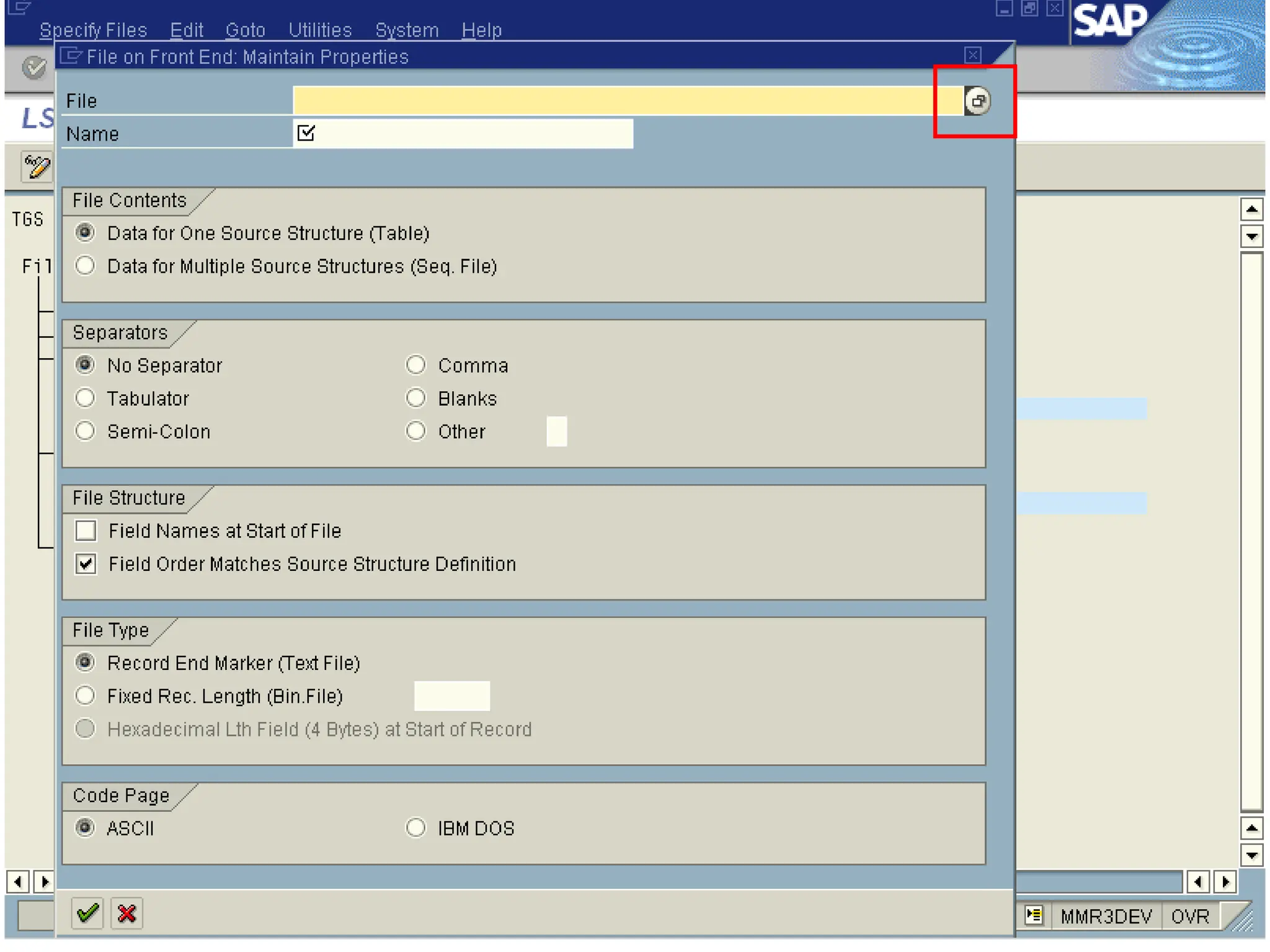1270x952 pixels.
Task: Cancel dialog with red X icon
Action: pos(127,912)
